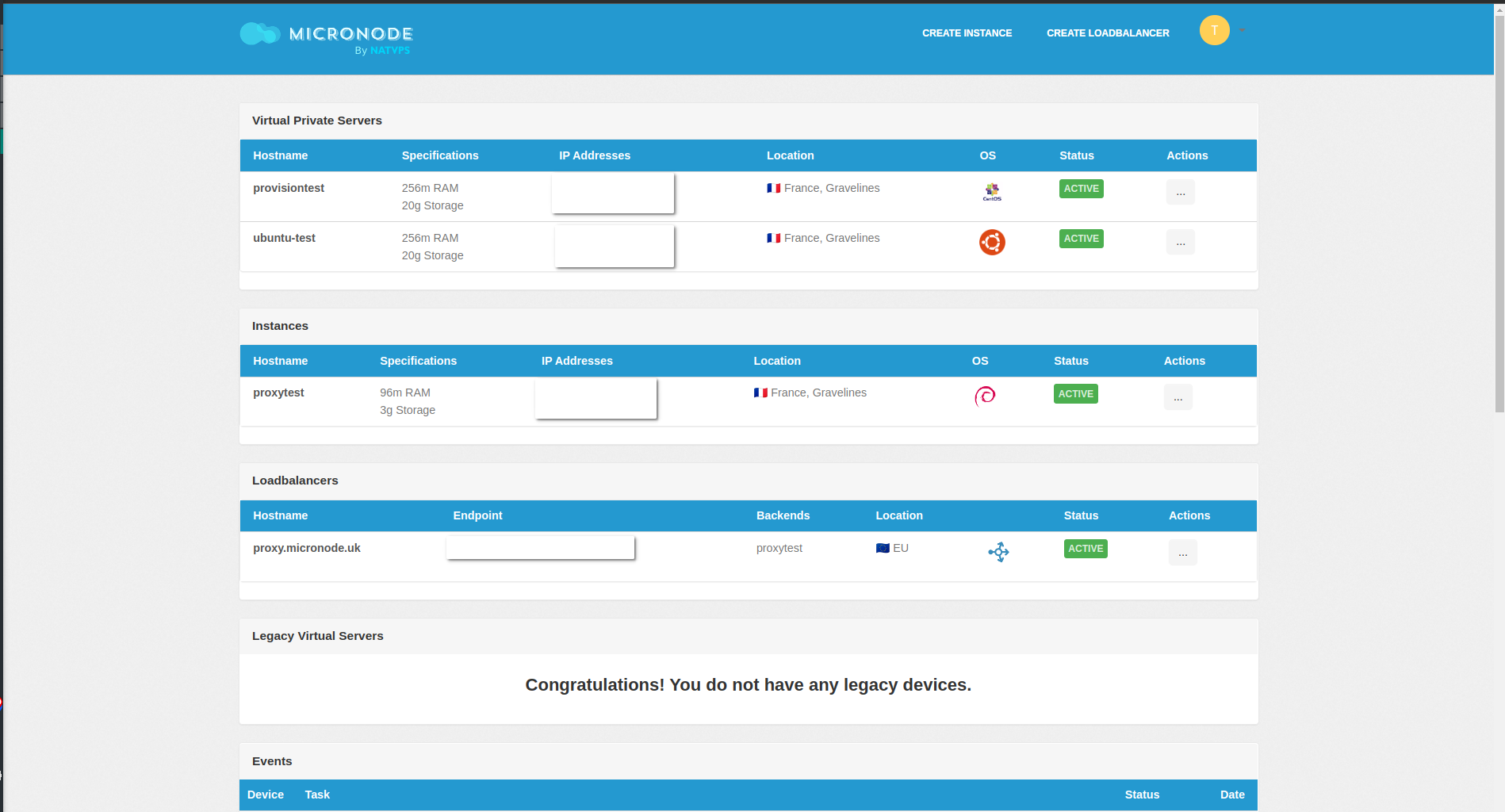The image size is (1505, 812).
Task: Click the CentOS icon for provisiontest
Action: click(x=992, y=192)
